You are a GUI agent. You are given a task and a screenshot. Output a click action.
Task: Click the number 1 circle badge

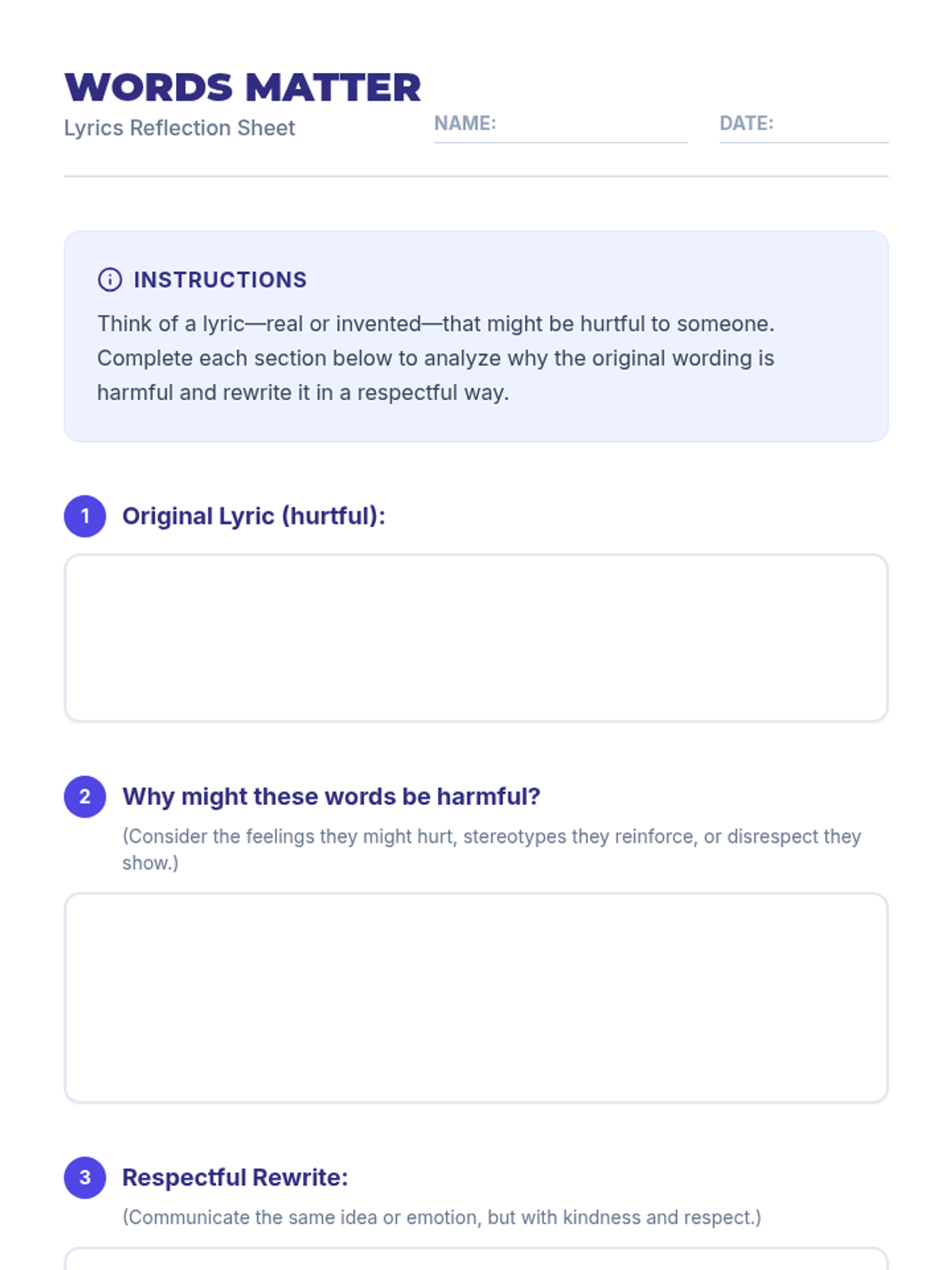coord(85,516)
